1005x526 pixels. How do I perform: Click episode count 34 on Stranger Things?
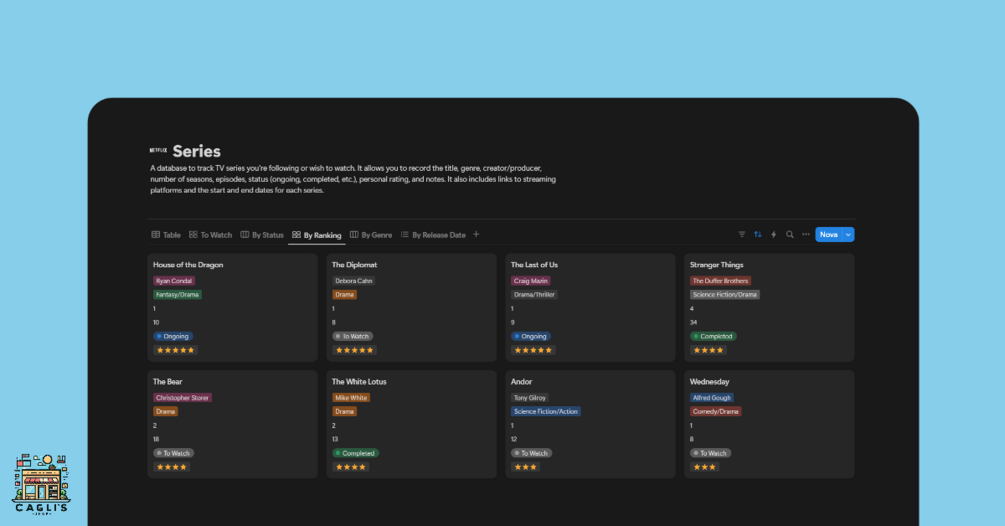pyautogui.click(x=694, y=322)
